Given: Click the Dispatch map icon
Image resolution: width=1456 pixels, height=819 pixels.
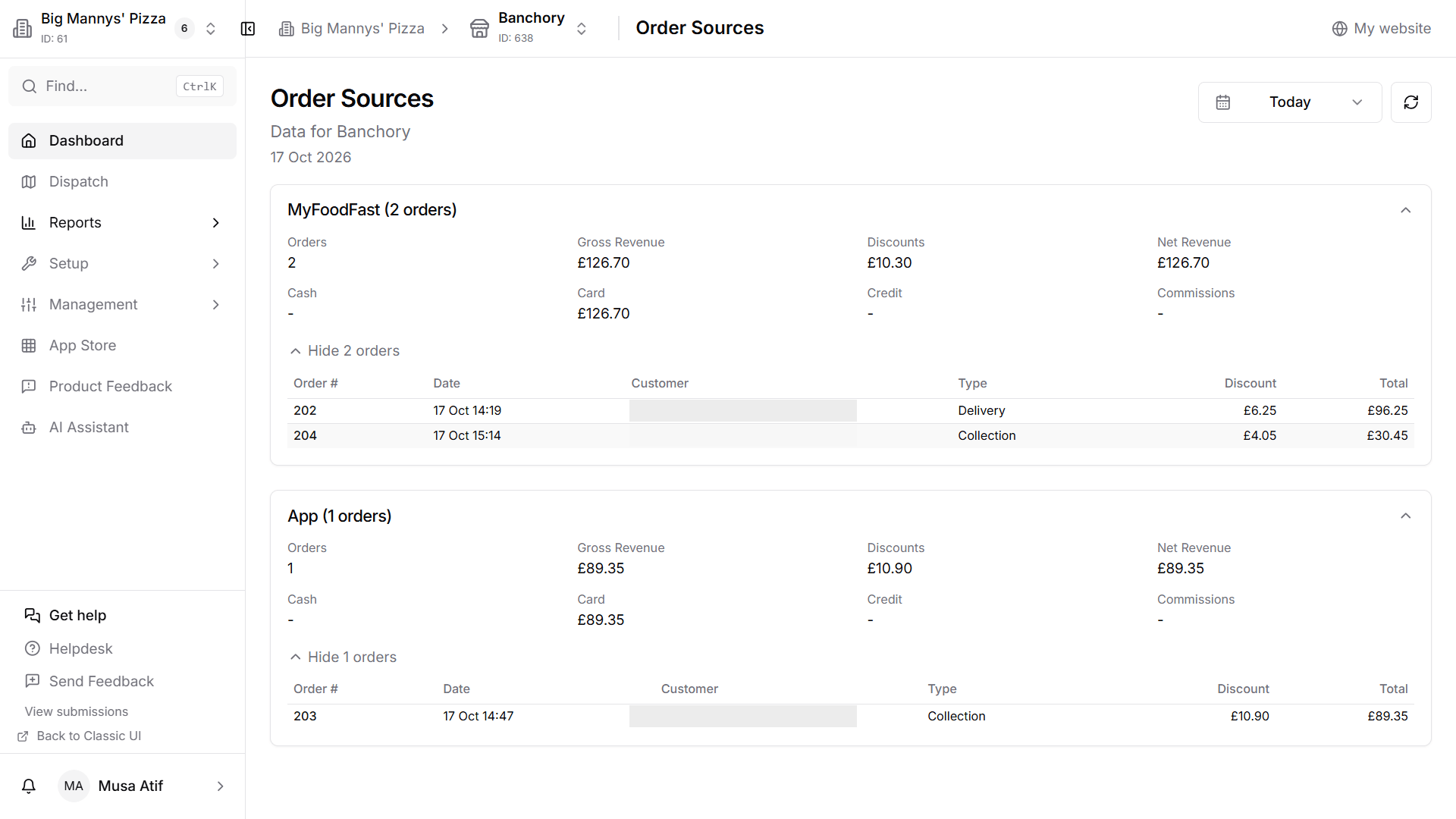Looking at the screenshot, I should (29, 182).
